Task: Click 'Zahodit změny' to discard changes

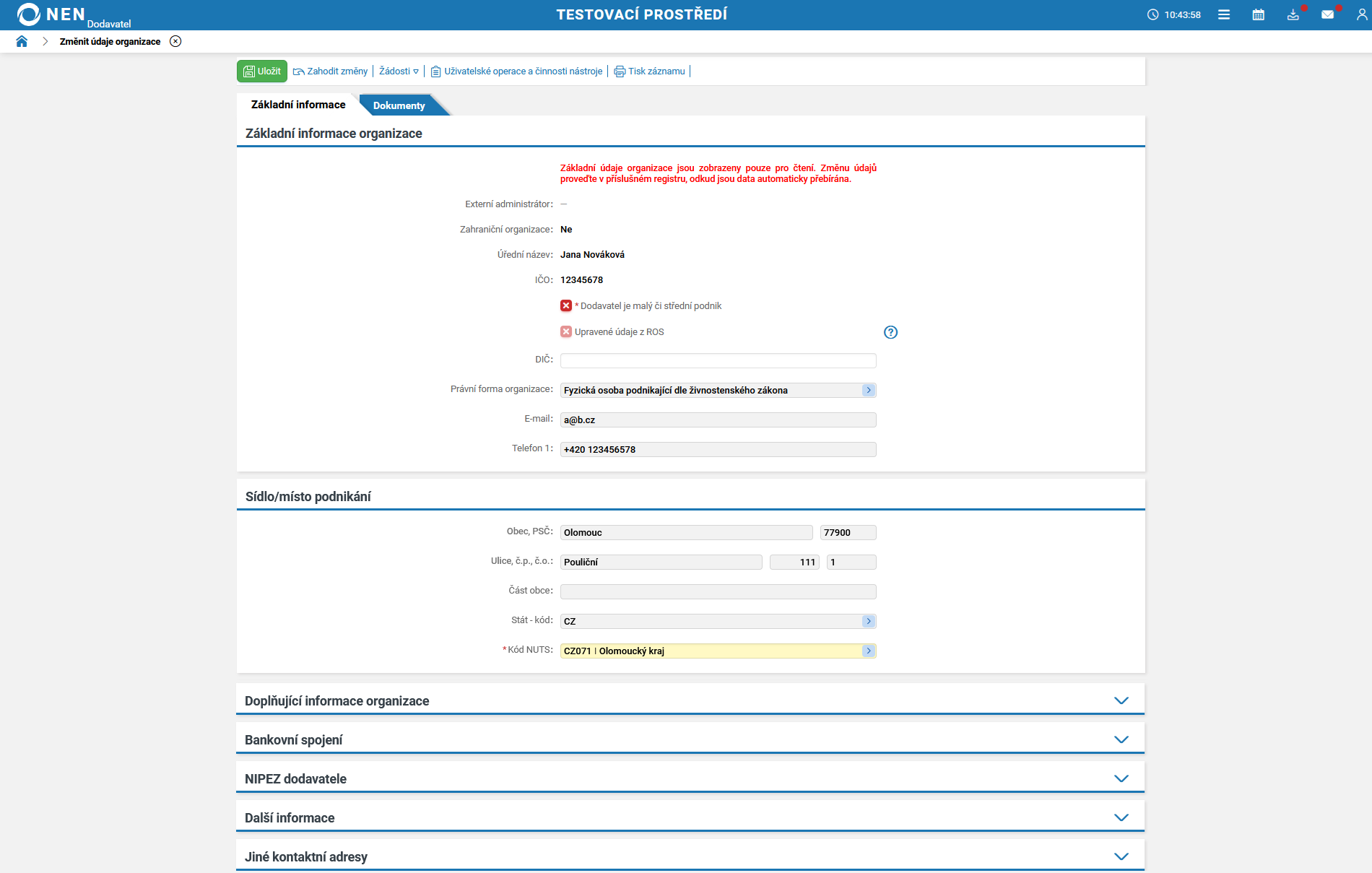Action: pos(331,71)
